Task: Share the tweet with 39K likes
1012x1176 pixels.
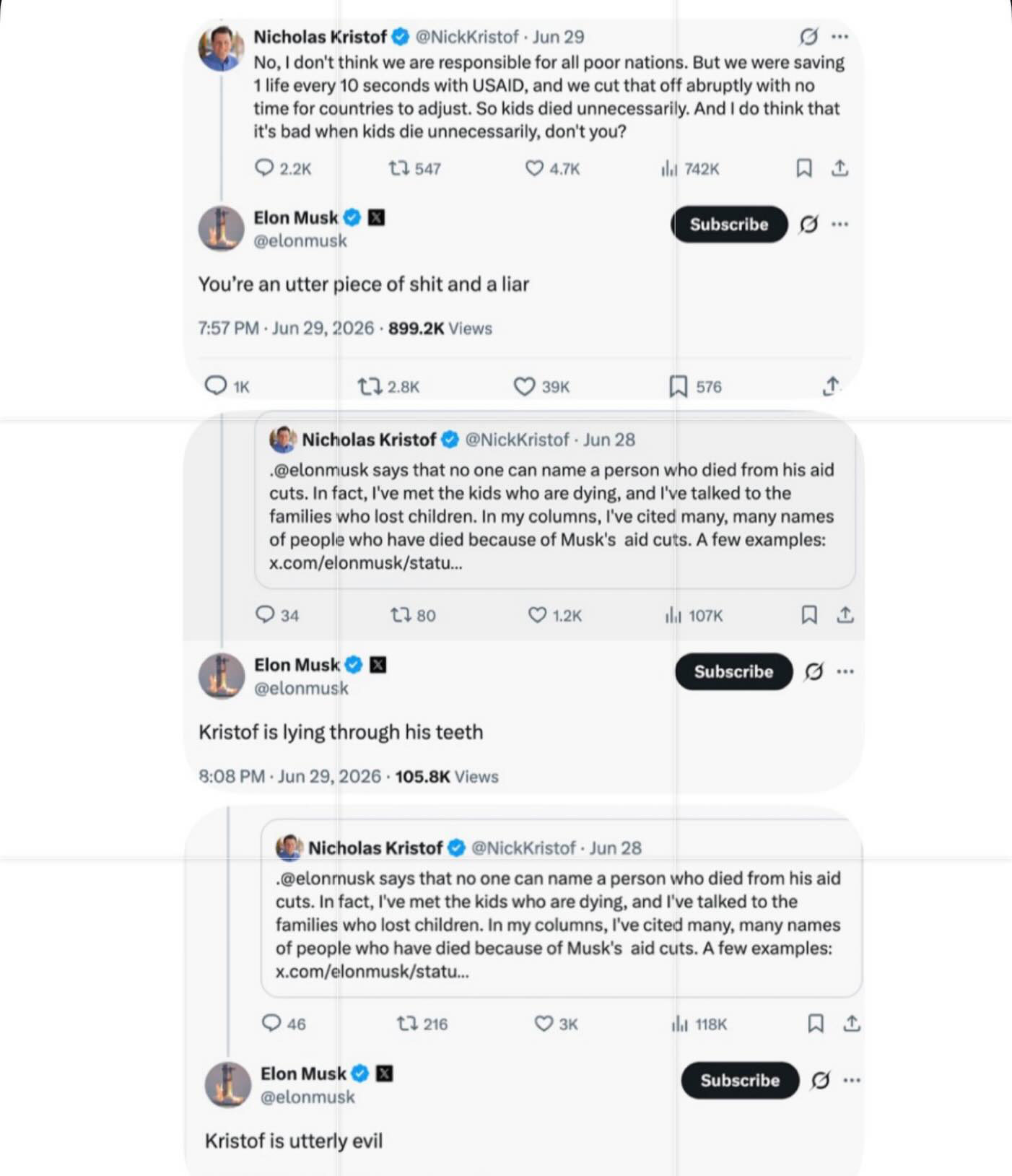Action: pos(831,386)
